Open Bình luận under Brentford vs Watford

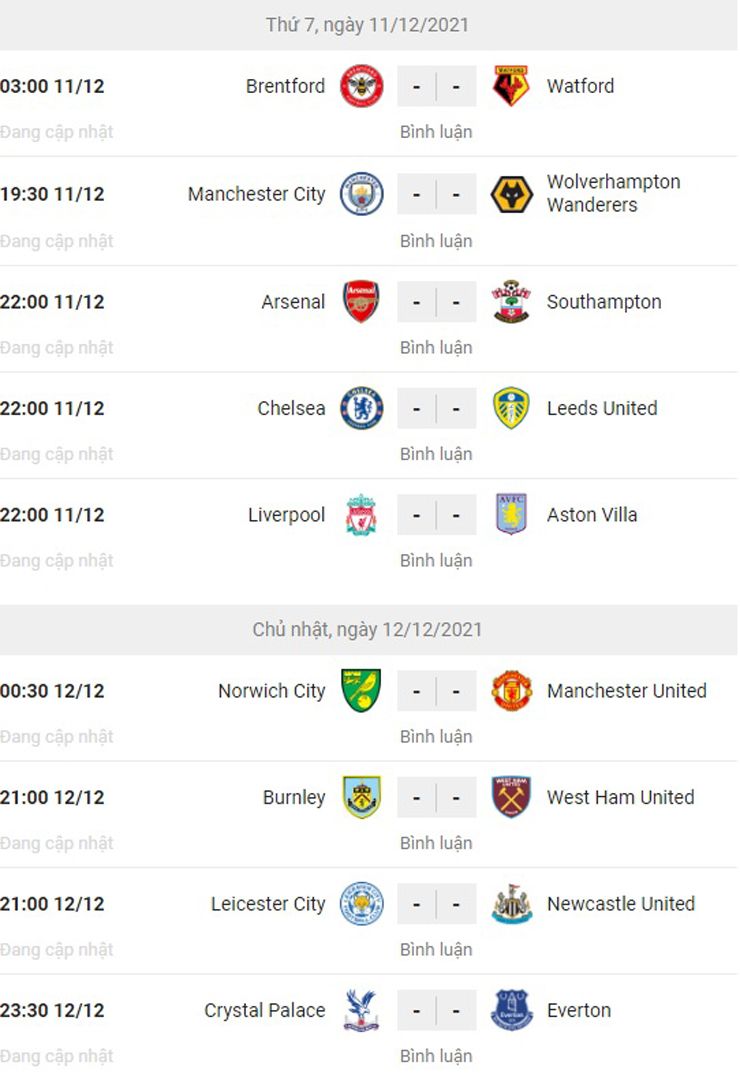(436, 132)
